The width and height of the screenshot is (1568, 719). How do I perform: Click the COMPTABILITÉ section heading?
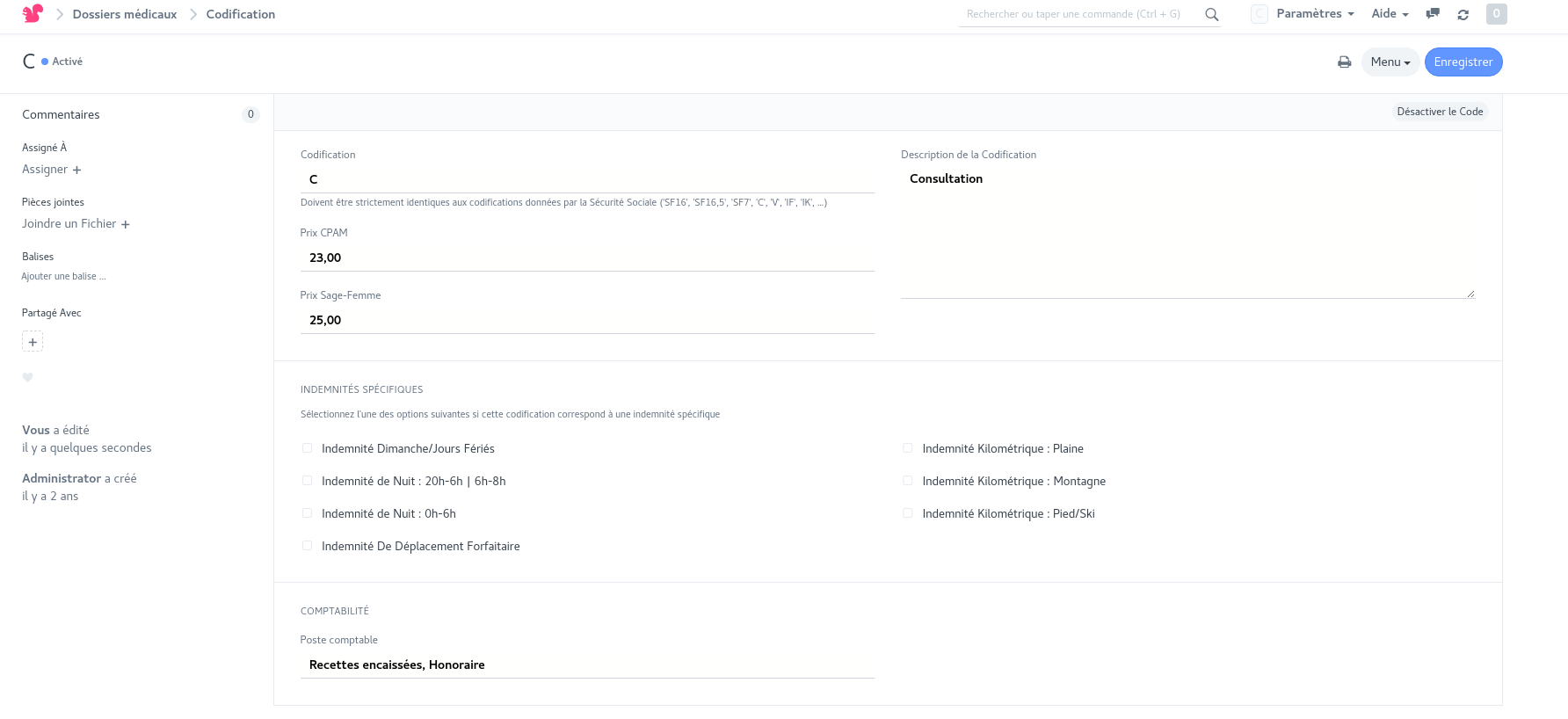click(335, 611)
